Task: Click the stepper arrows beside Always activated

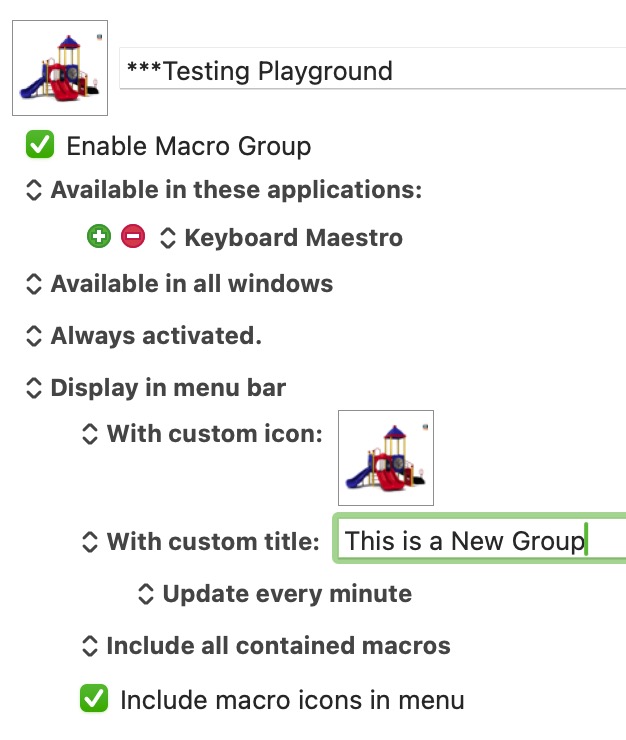Action: [x=34, y=336]
